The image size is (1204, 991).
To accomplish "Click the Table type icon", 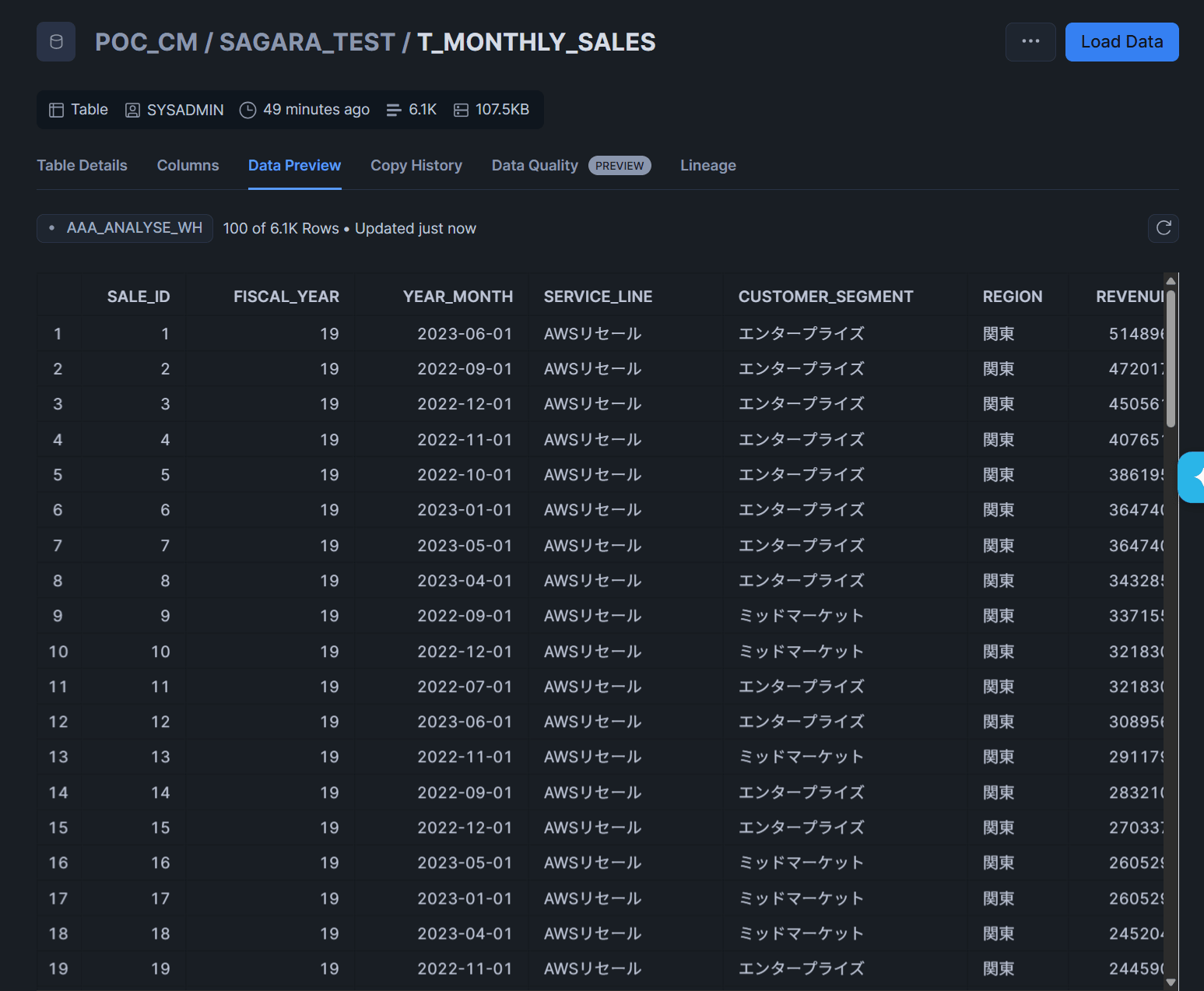I will point(56,111).
